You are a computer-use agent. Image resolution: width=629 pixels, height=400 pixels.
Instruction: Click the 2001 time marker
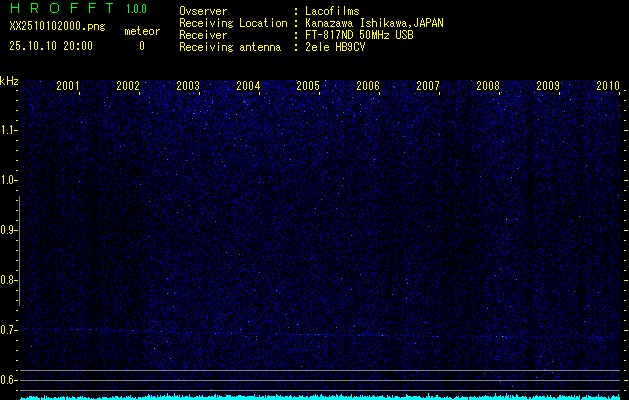[68, 86]
